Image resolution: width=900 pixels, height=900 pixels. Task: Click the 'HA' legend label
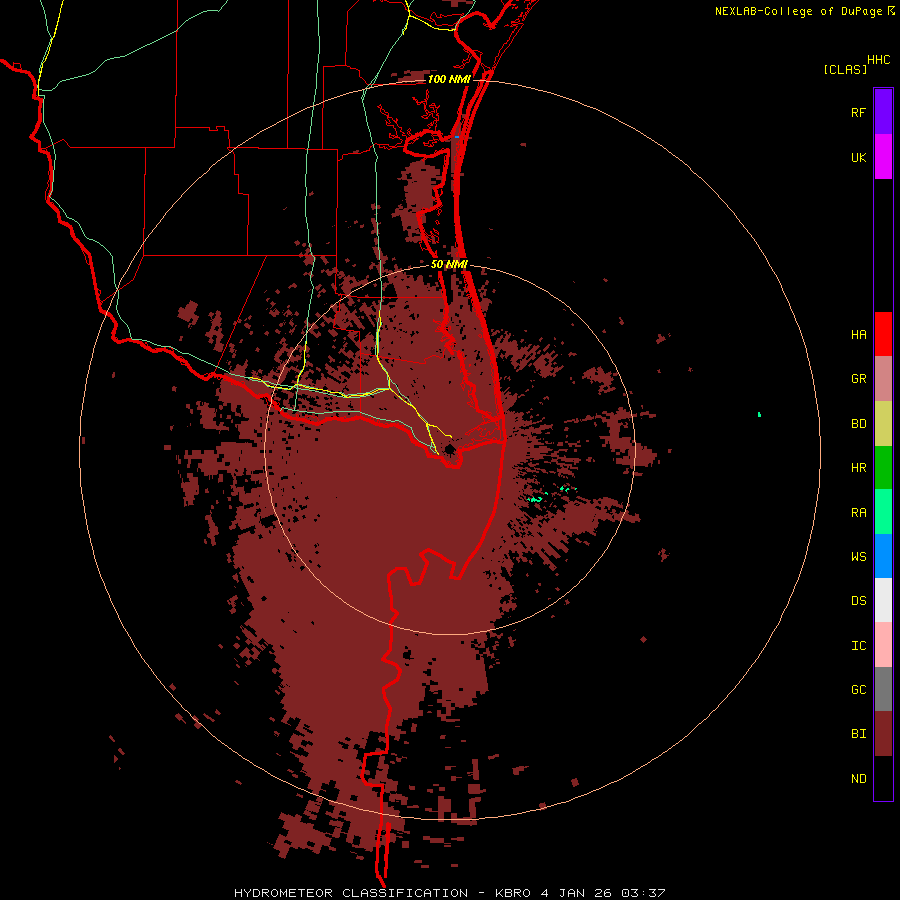(x=858, y=335)
